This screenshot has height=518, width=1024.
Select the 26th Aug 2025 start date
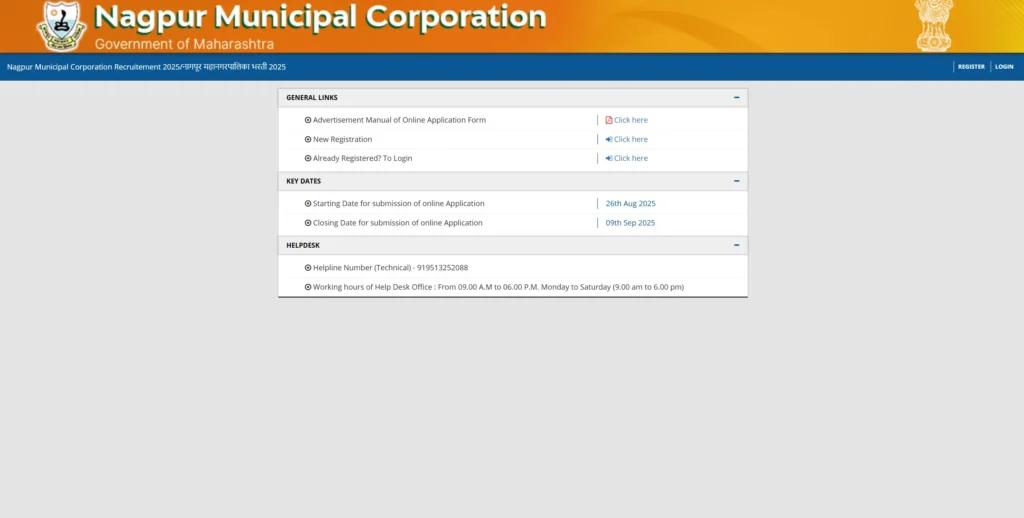[x=630, y=203]
